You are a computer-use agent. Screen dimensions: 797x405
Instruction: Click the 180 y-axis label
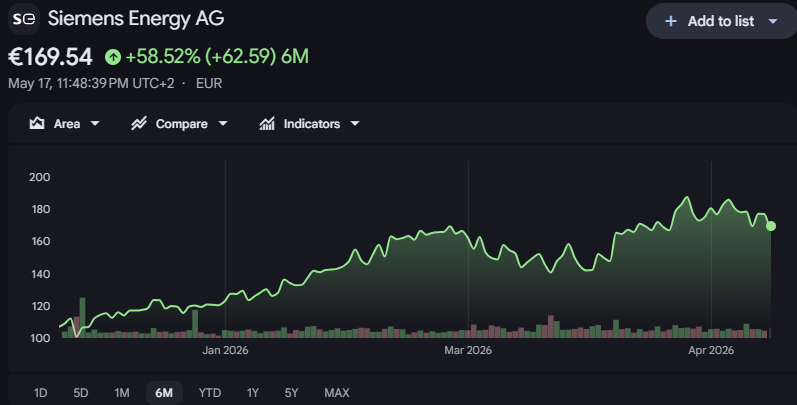point(40,209)
